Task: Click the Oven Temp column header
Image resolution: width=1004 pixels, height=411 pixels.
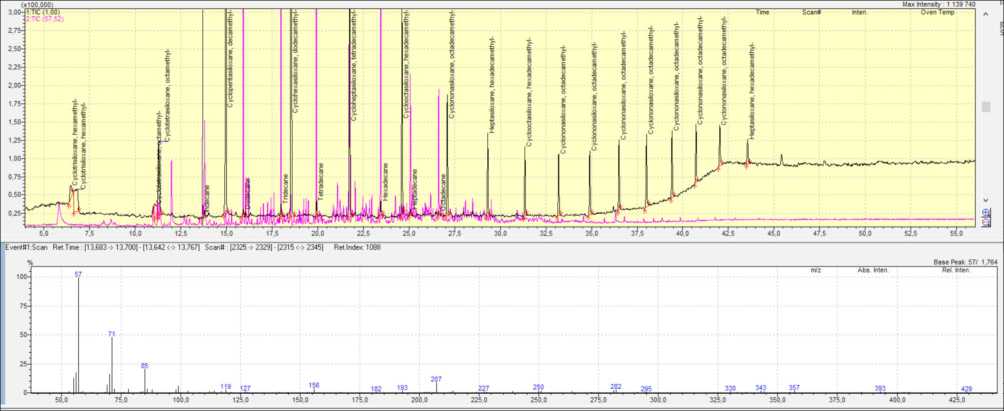Action: point(937,12)
